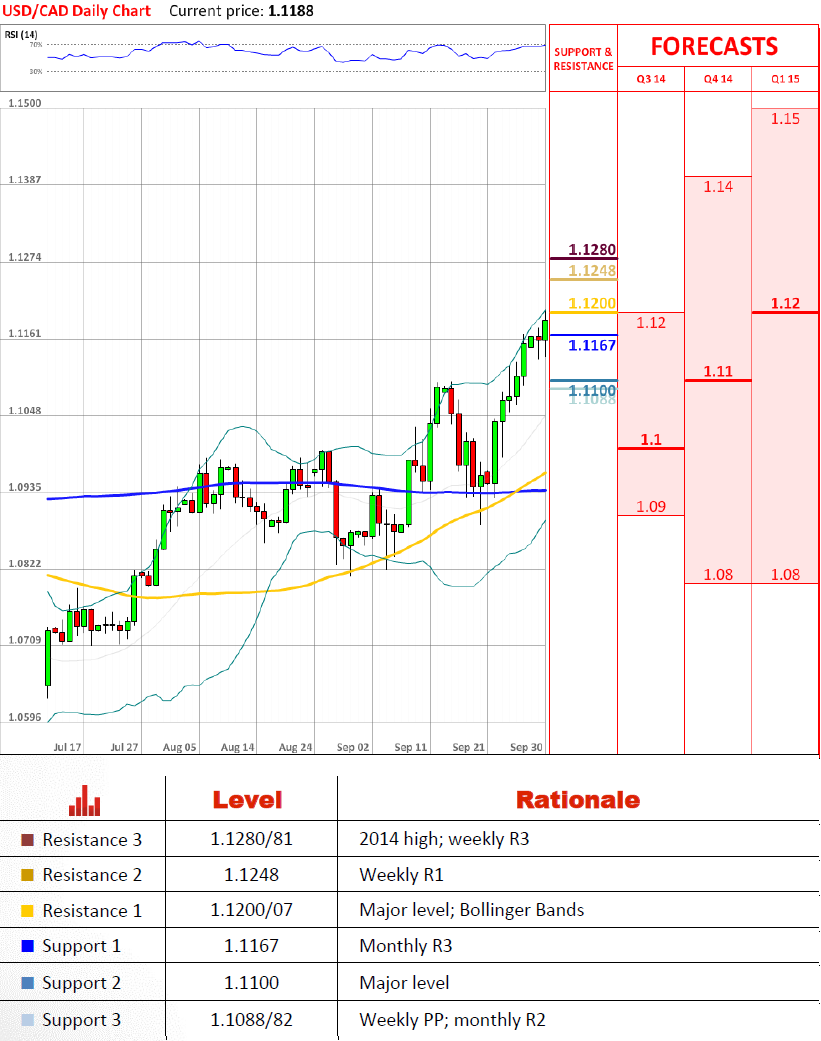Click the Q3 14 forecast high value 1.12
The width and height of the screenshot is (821, 1041).
click(x=650, y=323)
